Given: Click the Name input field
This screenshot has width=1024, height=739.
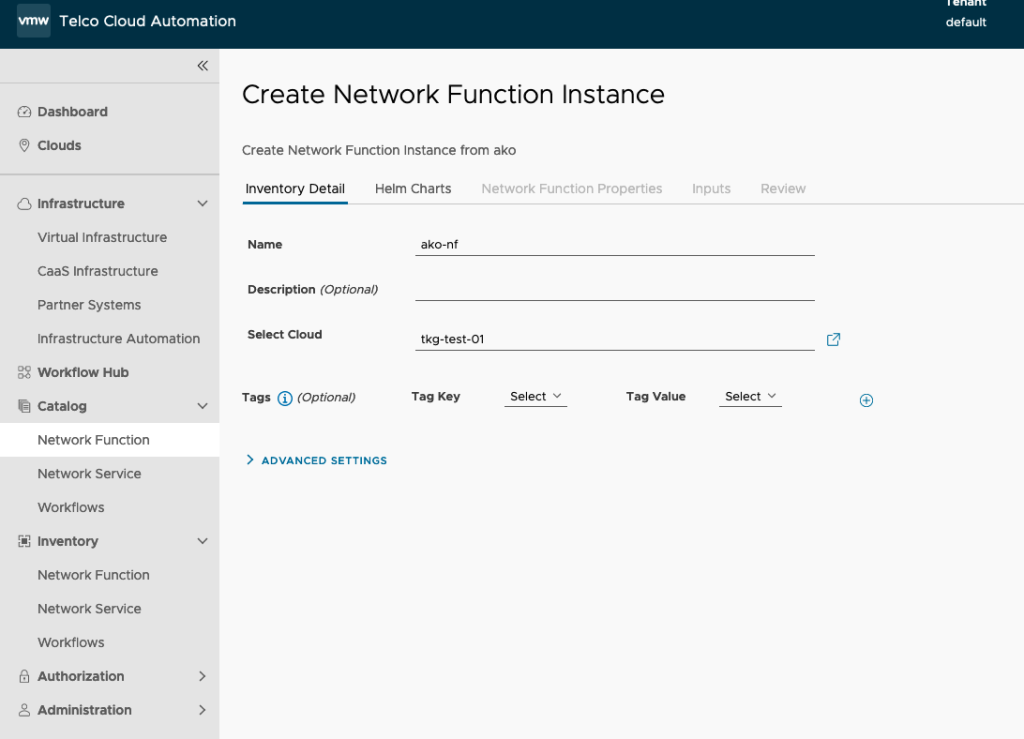Looking at the screenshot, I should click(615, 245).
